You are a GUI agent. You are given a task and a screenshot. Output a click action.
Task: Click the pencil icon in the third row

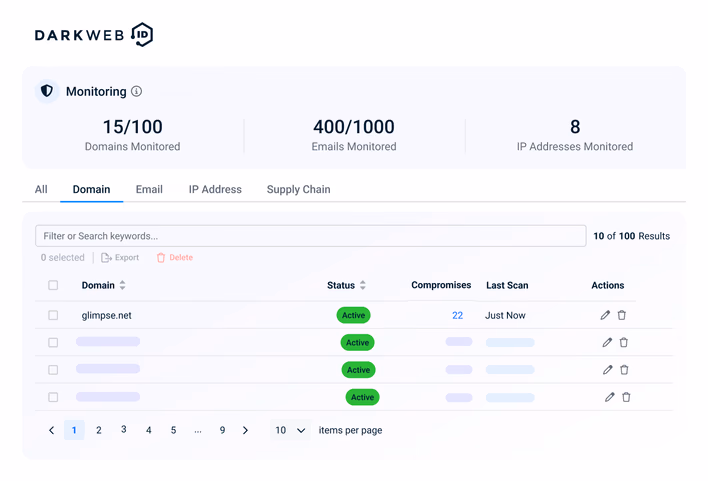pos(608,370)
